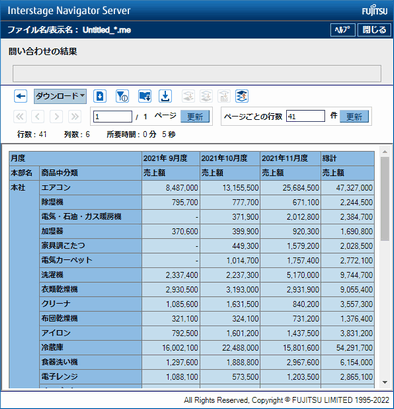Click the filter condition info icon
This screenshot has height=409, width=394.
tap(122, 96)
